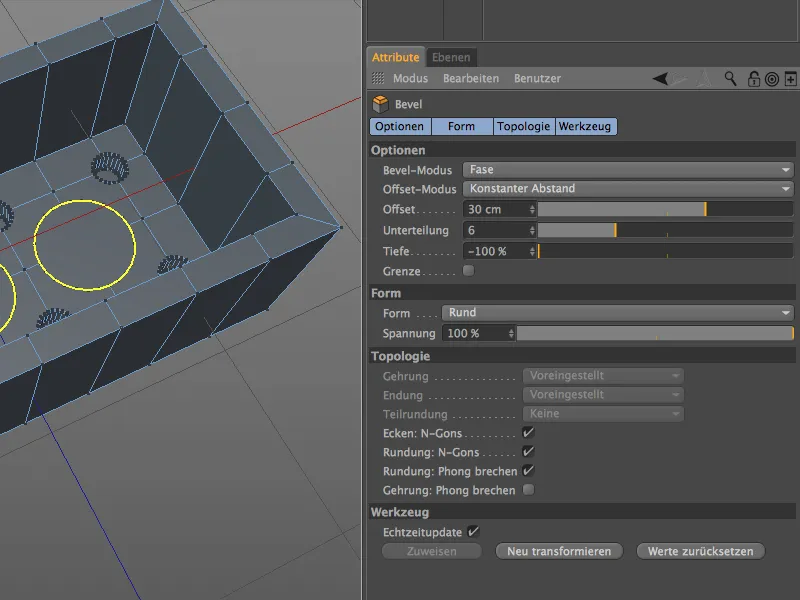Open the Bearbeiten menu
800x600 pixels.
tap(471, 79)
